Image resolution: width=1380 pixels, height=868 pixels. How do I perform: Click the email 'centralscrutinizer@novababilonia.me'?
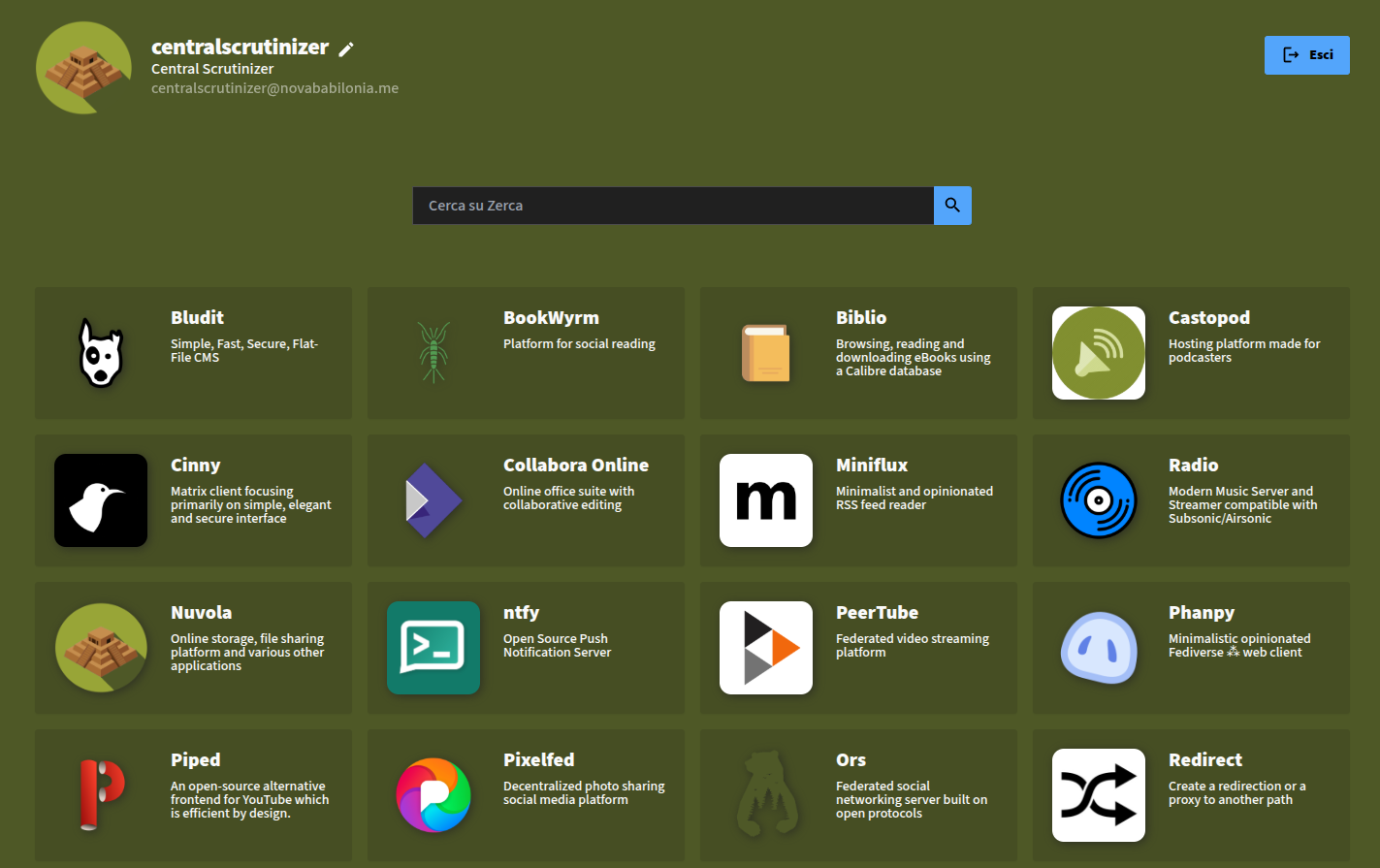coord(274,88)
